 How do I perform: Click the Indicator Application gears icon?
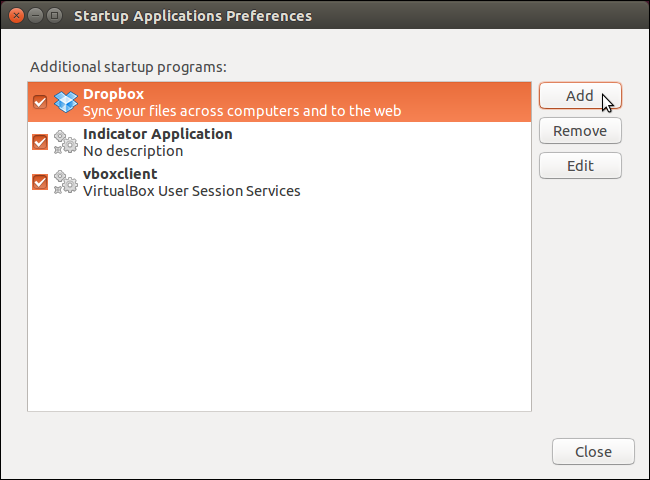(x=65, y=142)
